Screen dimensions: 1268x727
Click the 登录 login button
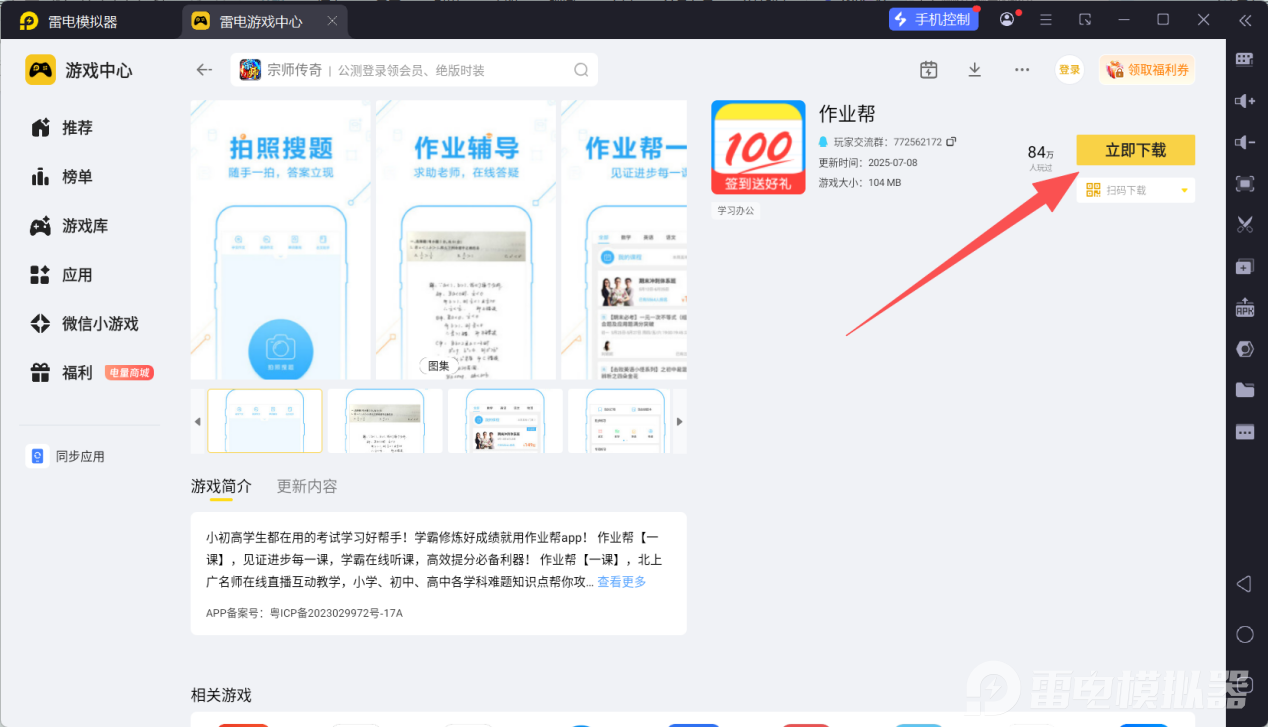pos(1070,70)
